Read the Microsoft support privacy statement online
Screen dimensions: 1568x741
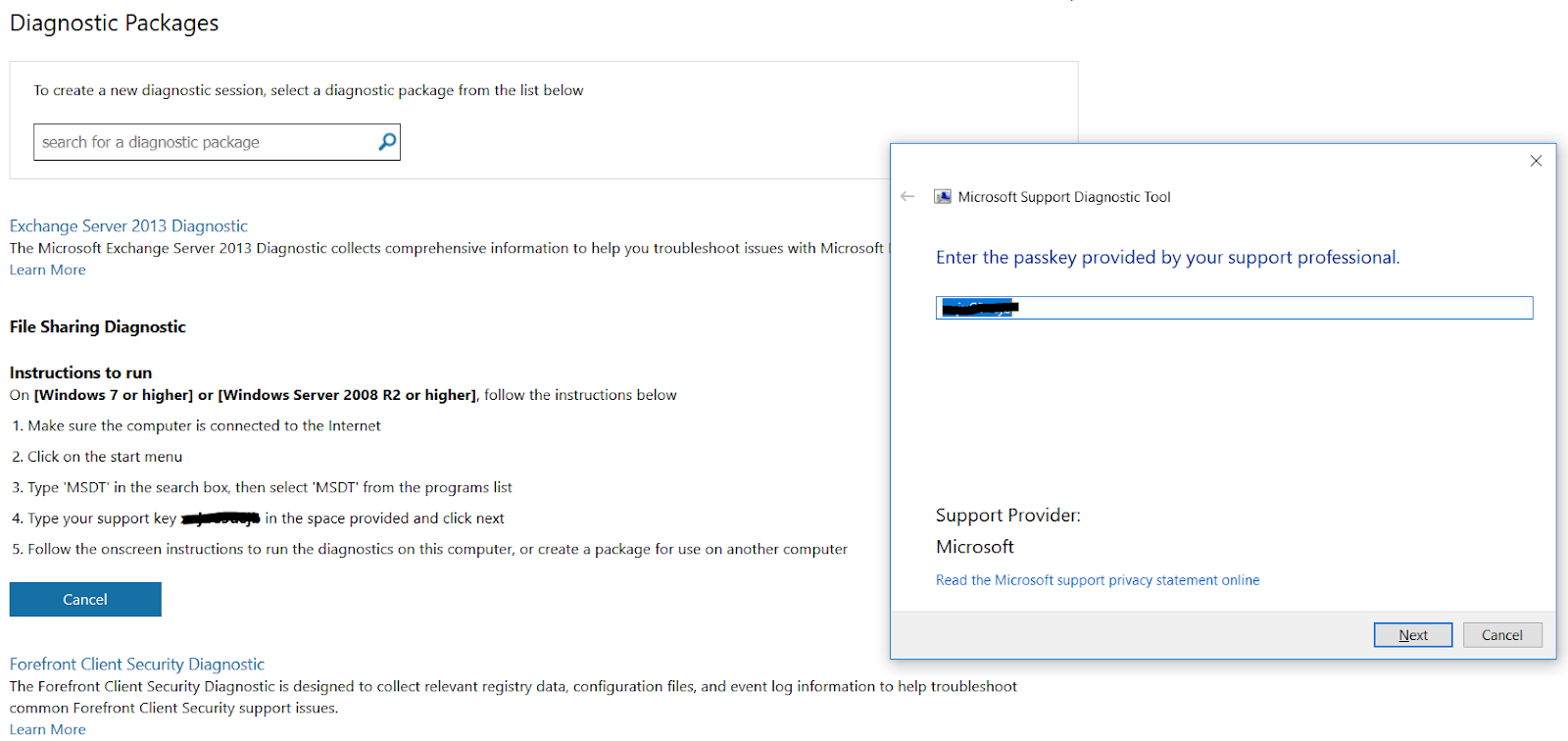tap(1098, 579)
